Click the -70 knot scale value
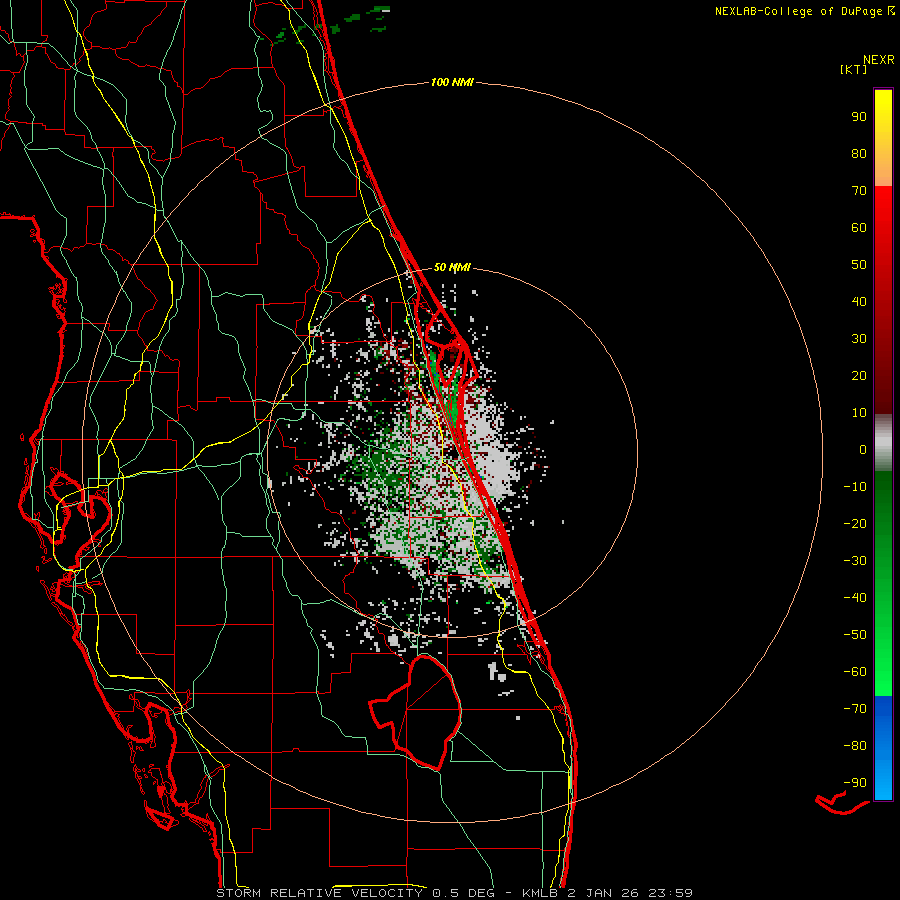Image resolution: width=900 pixels, height=900 pixels. [855, 709]
